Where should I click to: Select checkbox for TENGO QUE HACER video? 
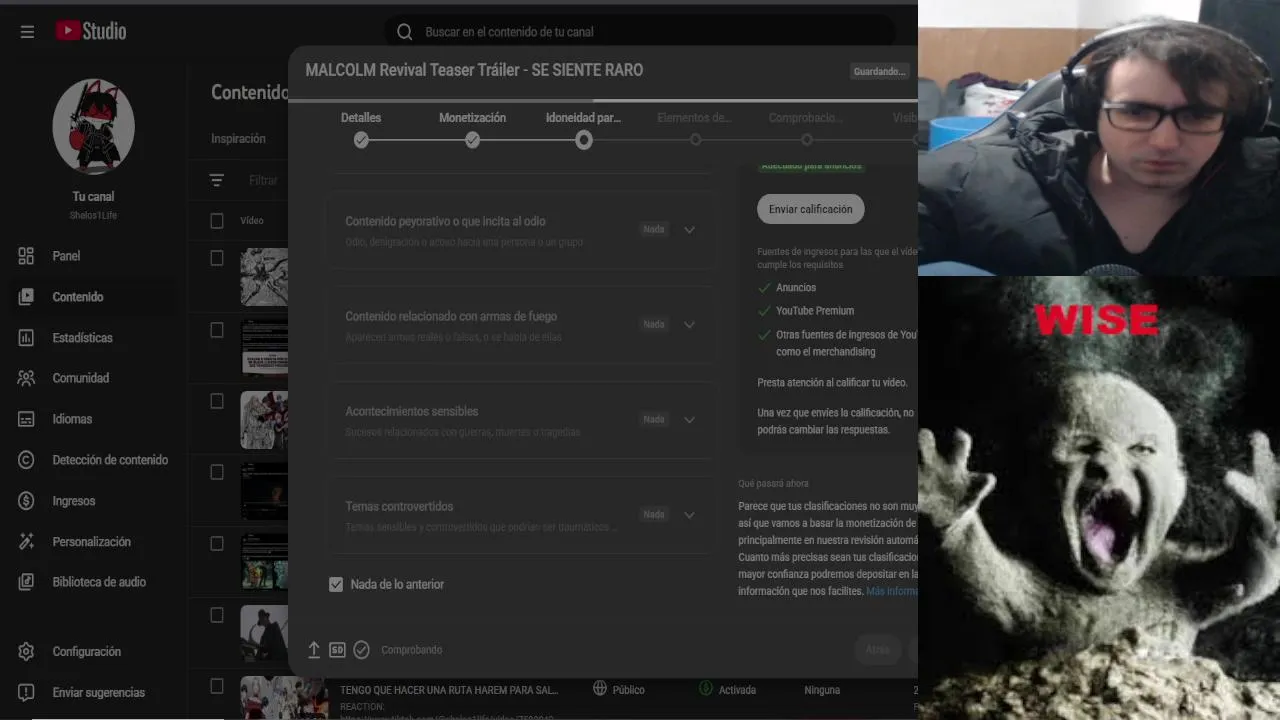click(217, 686)
